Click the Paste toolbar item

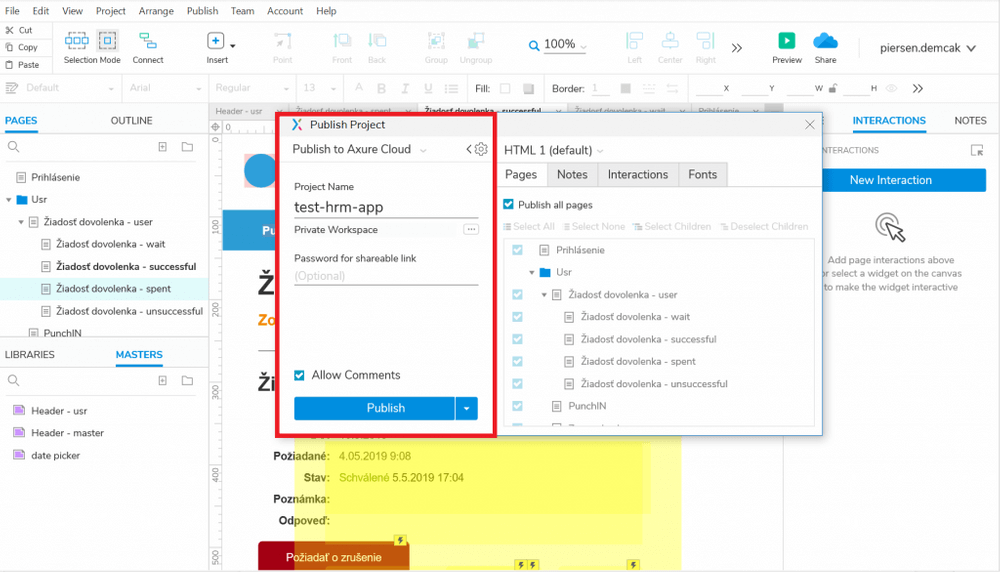click(x=22, y=64)
